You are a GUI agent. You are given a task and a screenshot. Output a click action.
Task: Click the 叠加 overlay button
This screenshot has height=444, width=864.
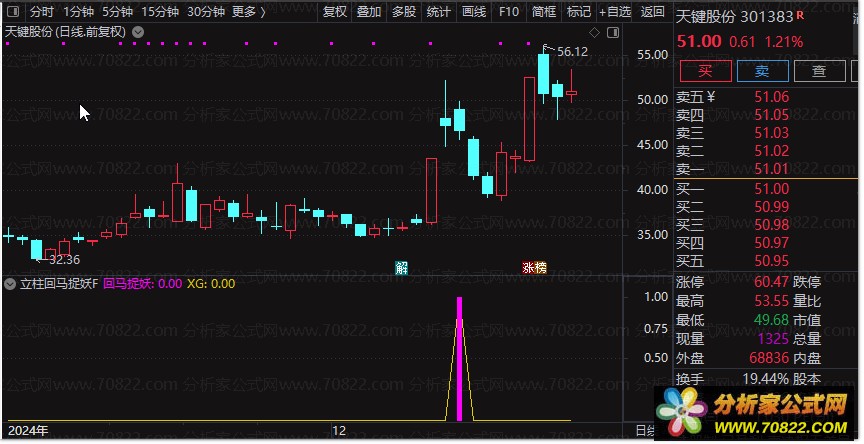[x=369, y=12]
